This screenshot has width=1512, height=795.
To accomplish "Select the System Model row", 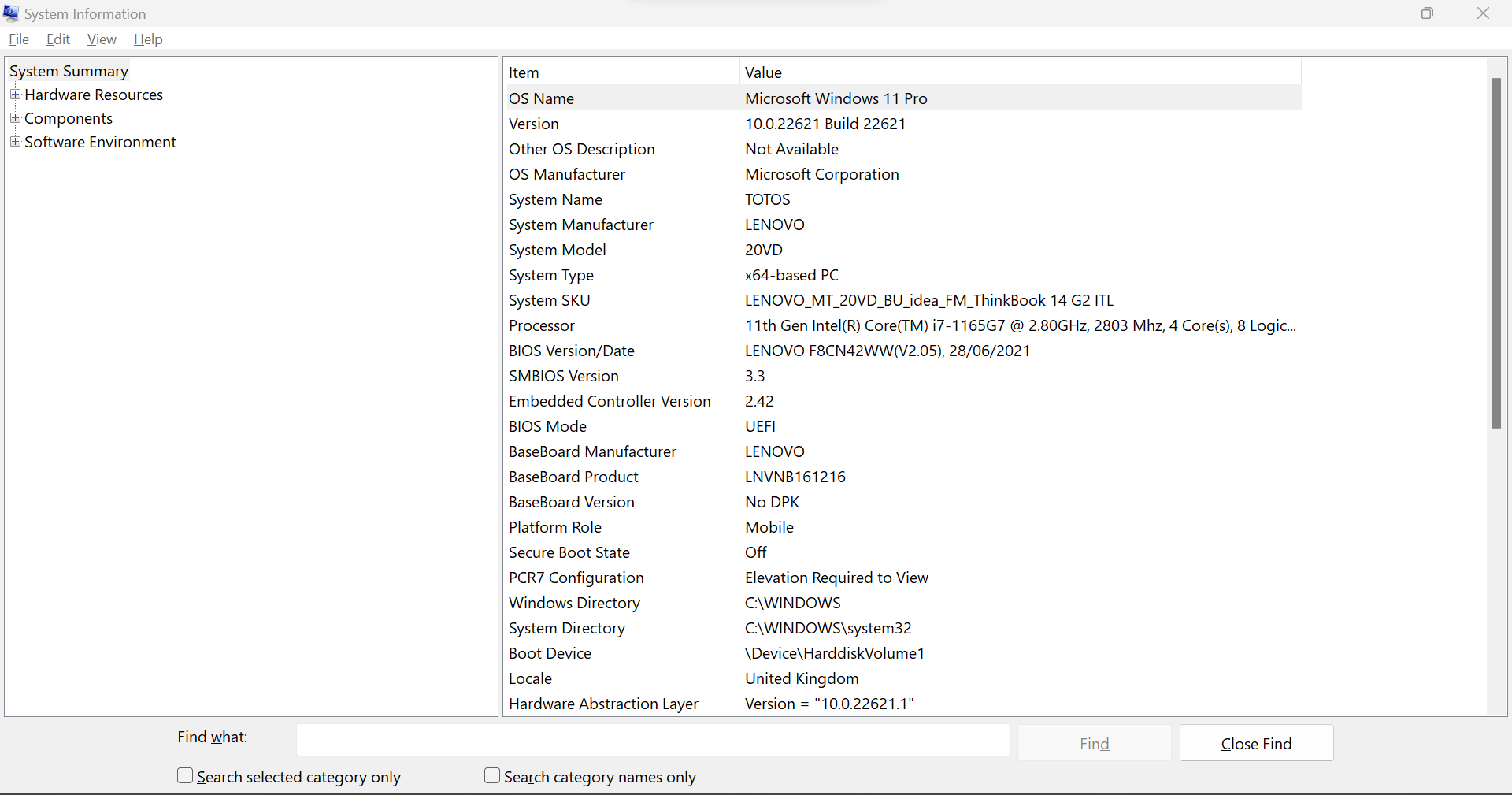I will point(902,250).
